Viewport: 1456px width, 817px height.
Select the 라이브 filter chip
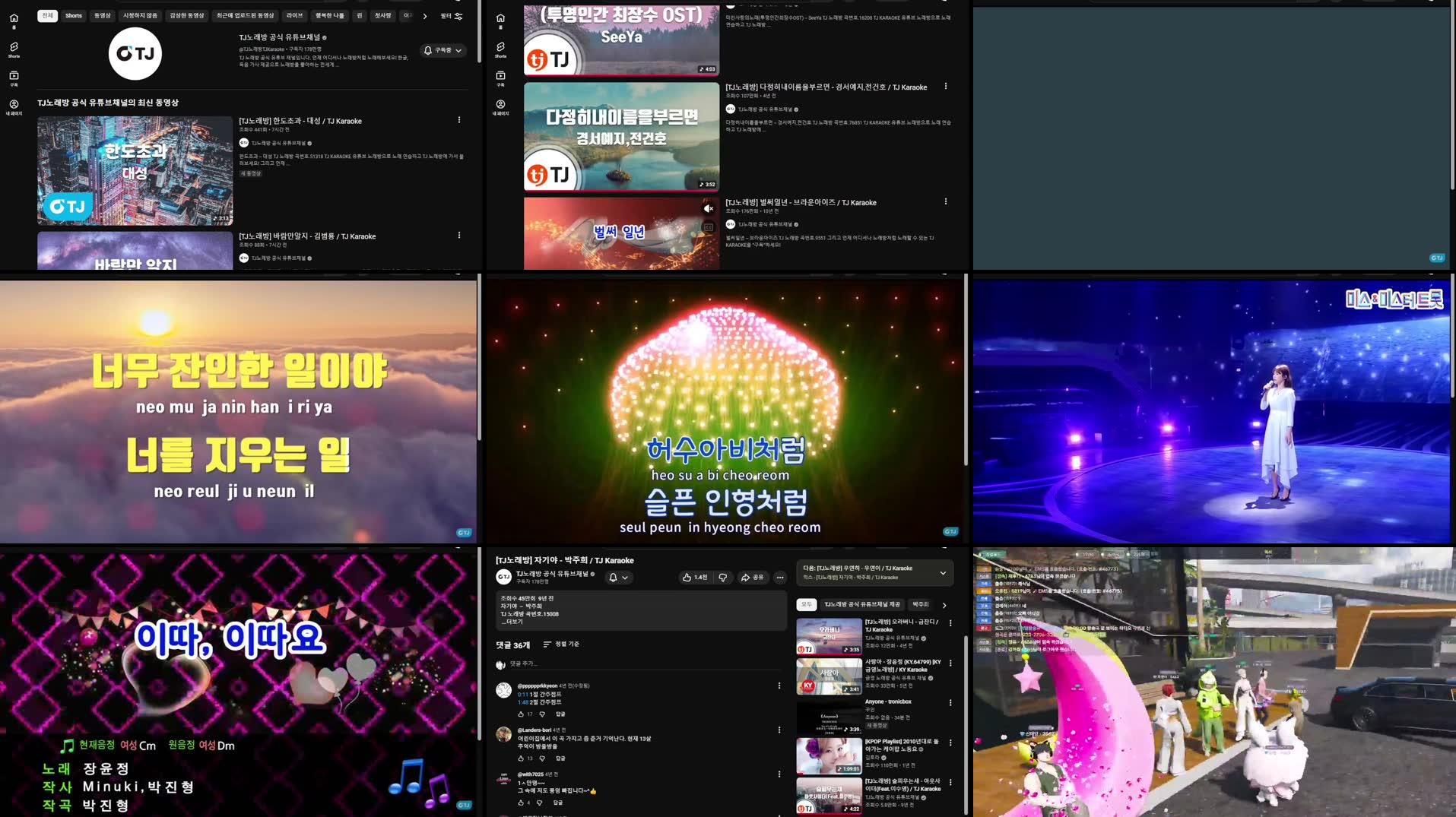point(296,15)
